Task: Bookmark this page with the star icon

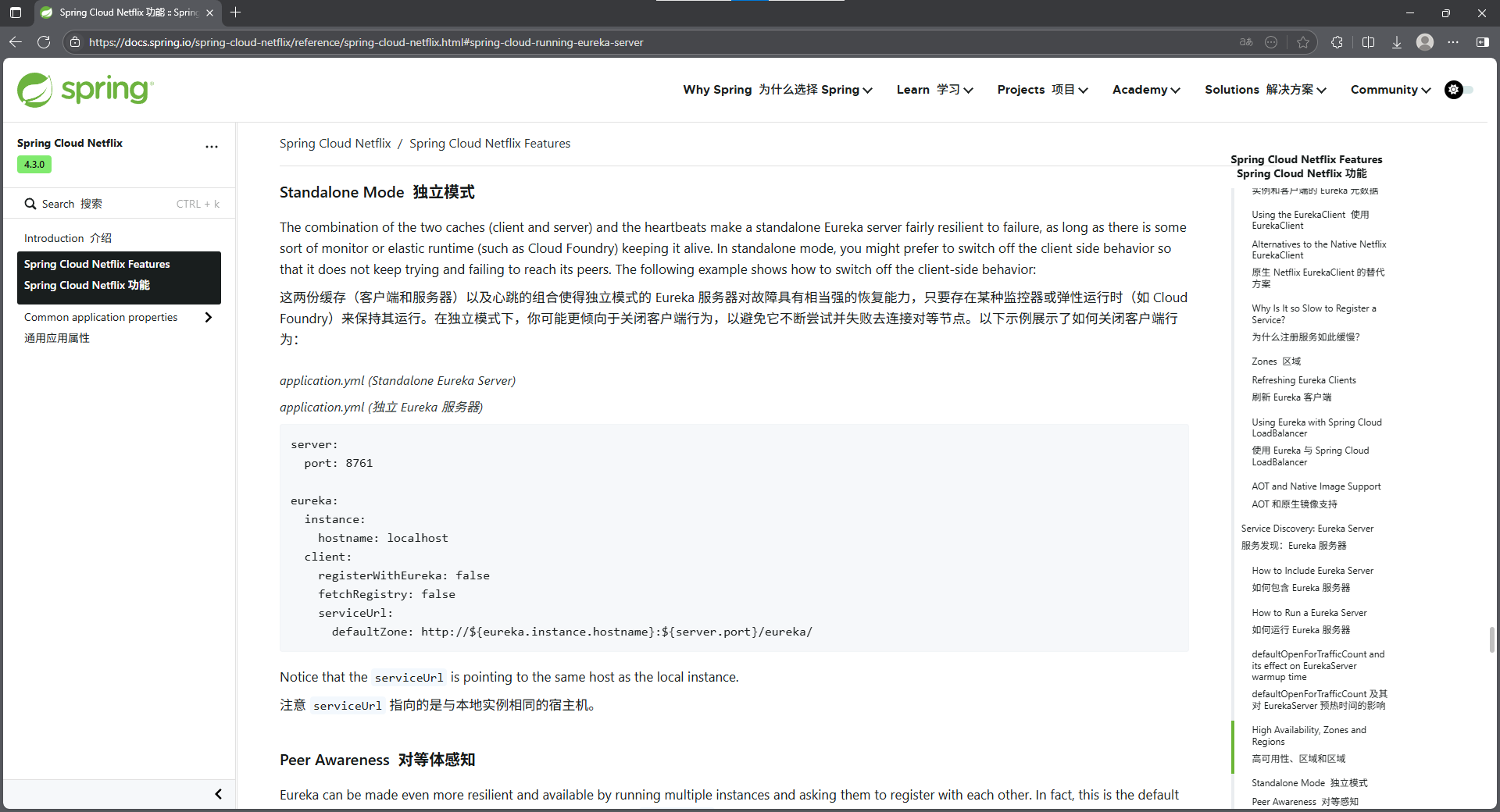Action: click(1303, 42)
